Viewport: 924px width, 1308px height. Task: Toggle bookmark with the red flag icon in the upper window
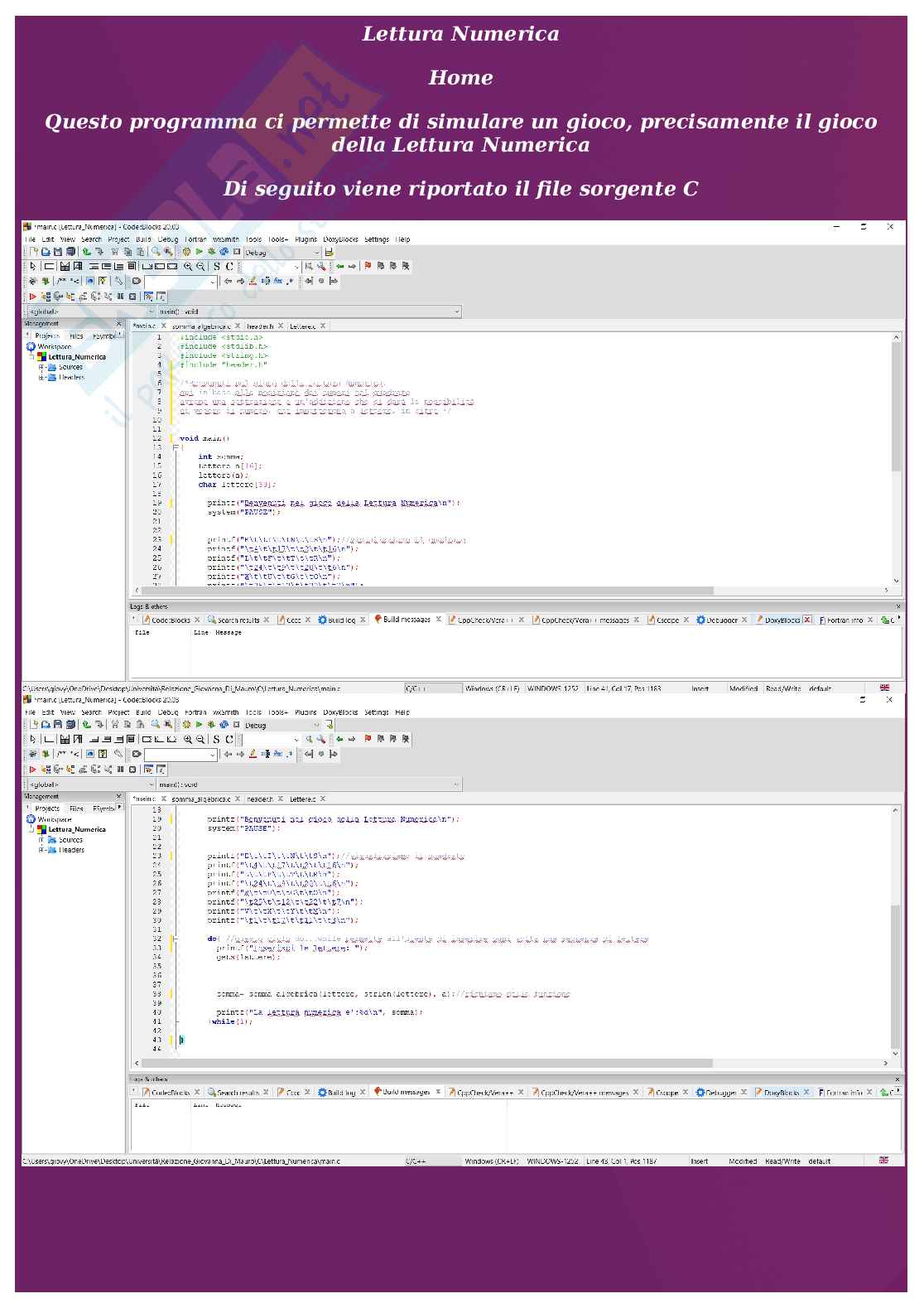pyautogui.click(x=368, y=267)
